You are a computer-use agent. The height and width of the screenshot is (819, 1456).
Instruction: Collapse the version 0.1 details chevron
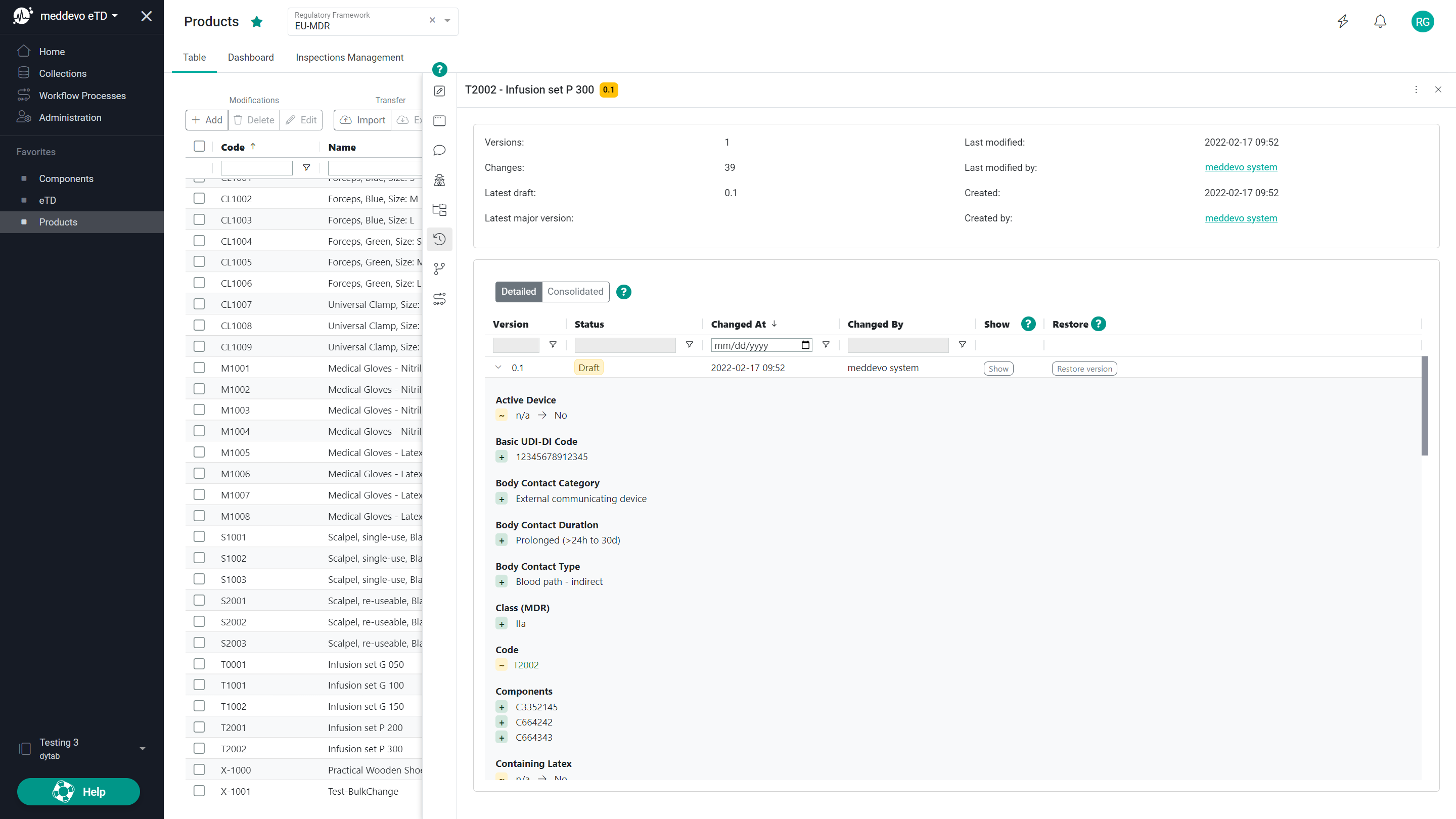tap(498, 368)
